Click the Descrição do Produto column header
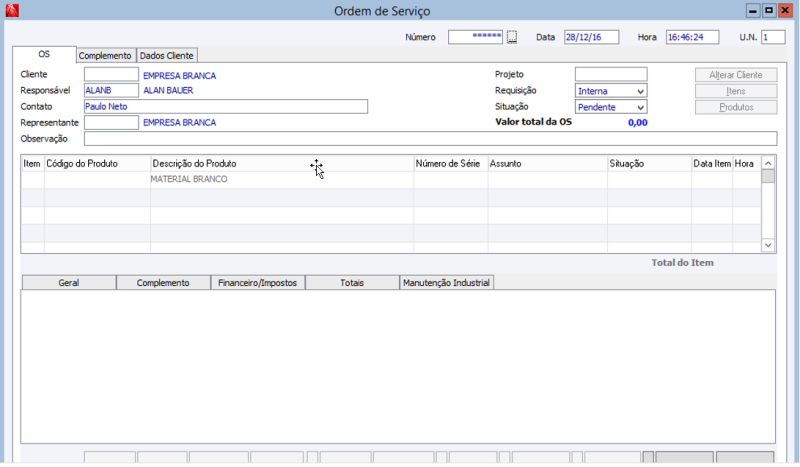800x467 pixels. click(281, 163)
